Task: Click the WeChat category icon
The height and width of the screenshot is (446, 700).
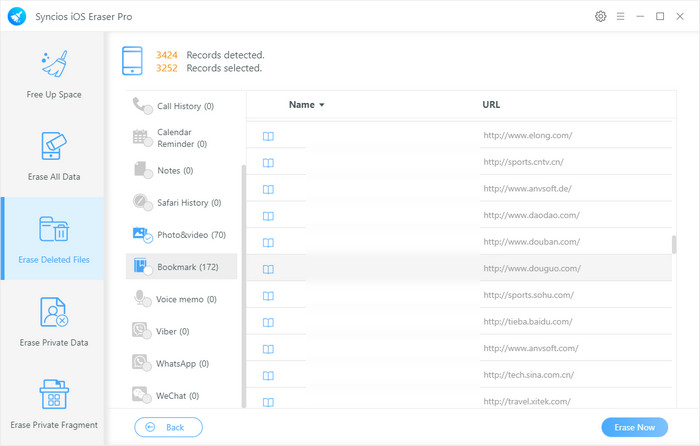Action: [142, 395]
